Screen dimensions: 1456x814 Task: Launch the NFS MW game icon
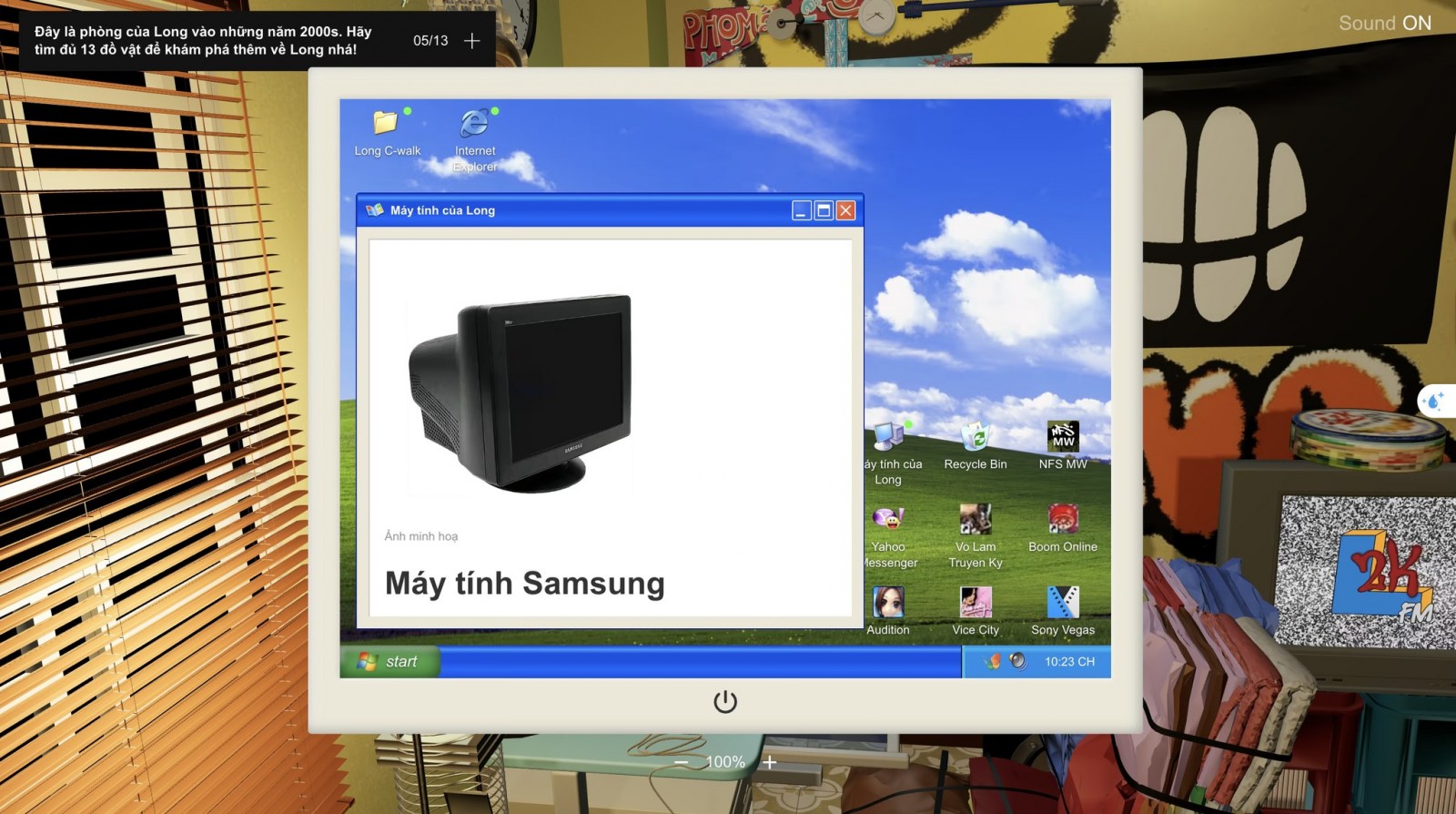1062,437
